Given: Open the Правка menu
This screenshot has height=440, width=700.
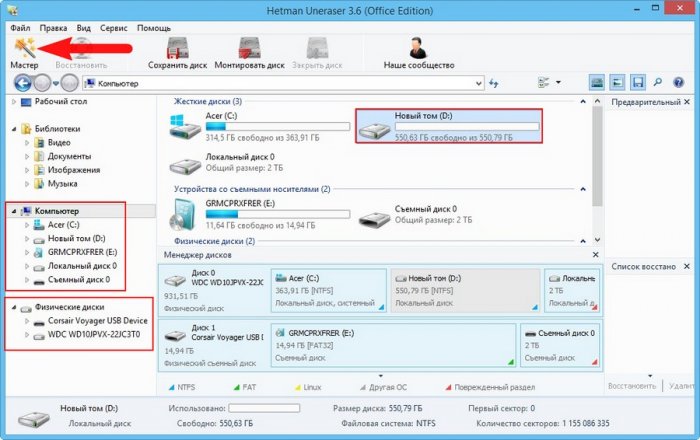Looking at the screenshot, I should 53,28.
